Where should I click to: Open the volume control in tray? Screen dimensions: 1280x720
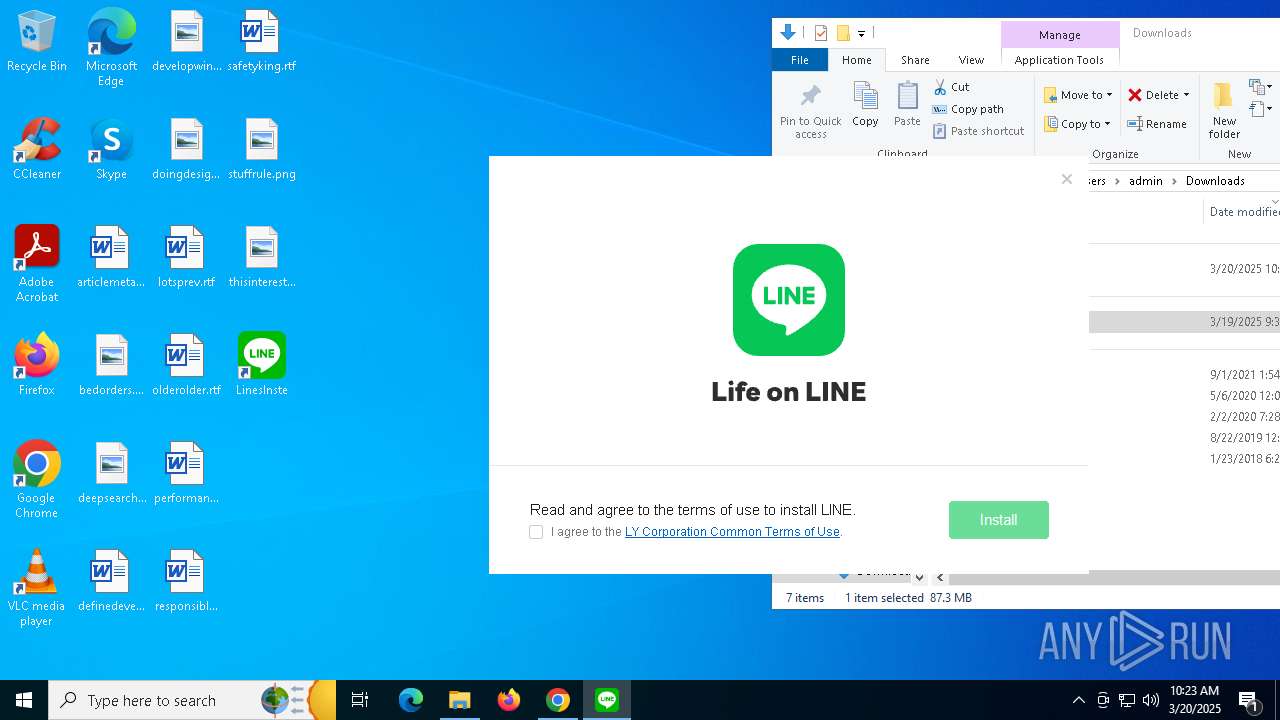(x=1151, y=700)
